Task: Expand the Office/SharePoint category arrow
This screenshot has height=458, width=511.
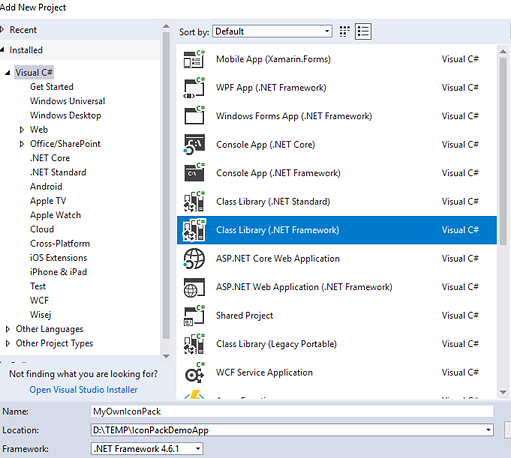Action: point(22,144)
